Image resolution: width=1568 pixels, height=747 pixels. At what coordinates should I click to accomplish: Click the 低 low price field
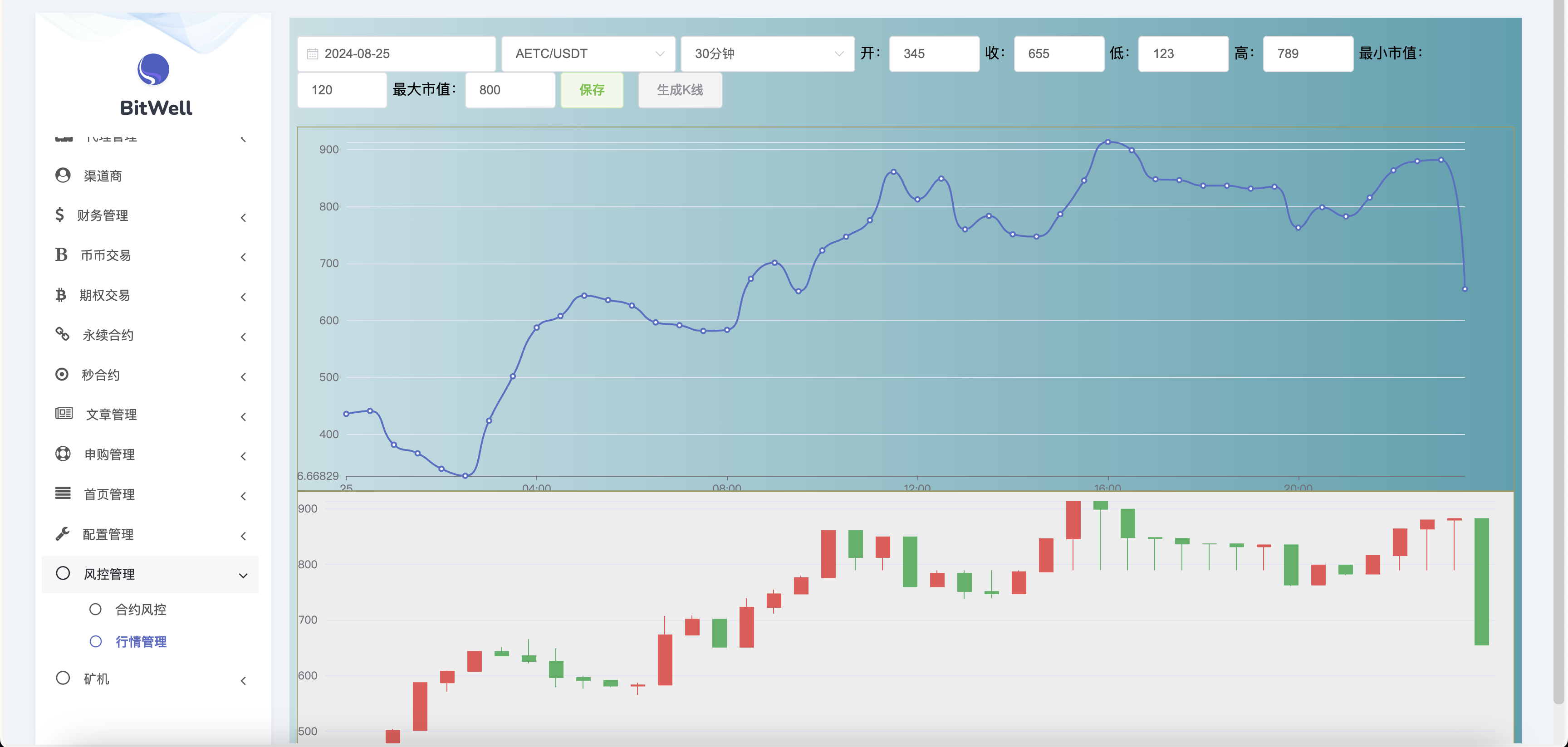click(1183, 54)
